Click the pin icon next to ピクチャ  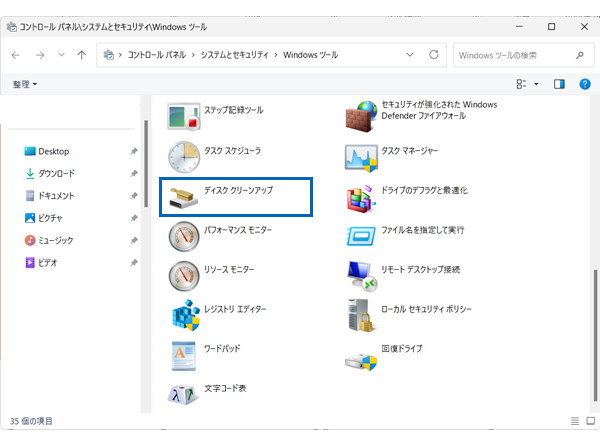click(134, 218)
